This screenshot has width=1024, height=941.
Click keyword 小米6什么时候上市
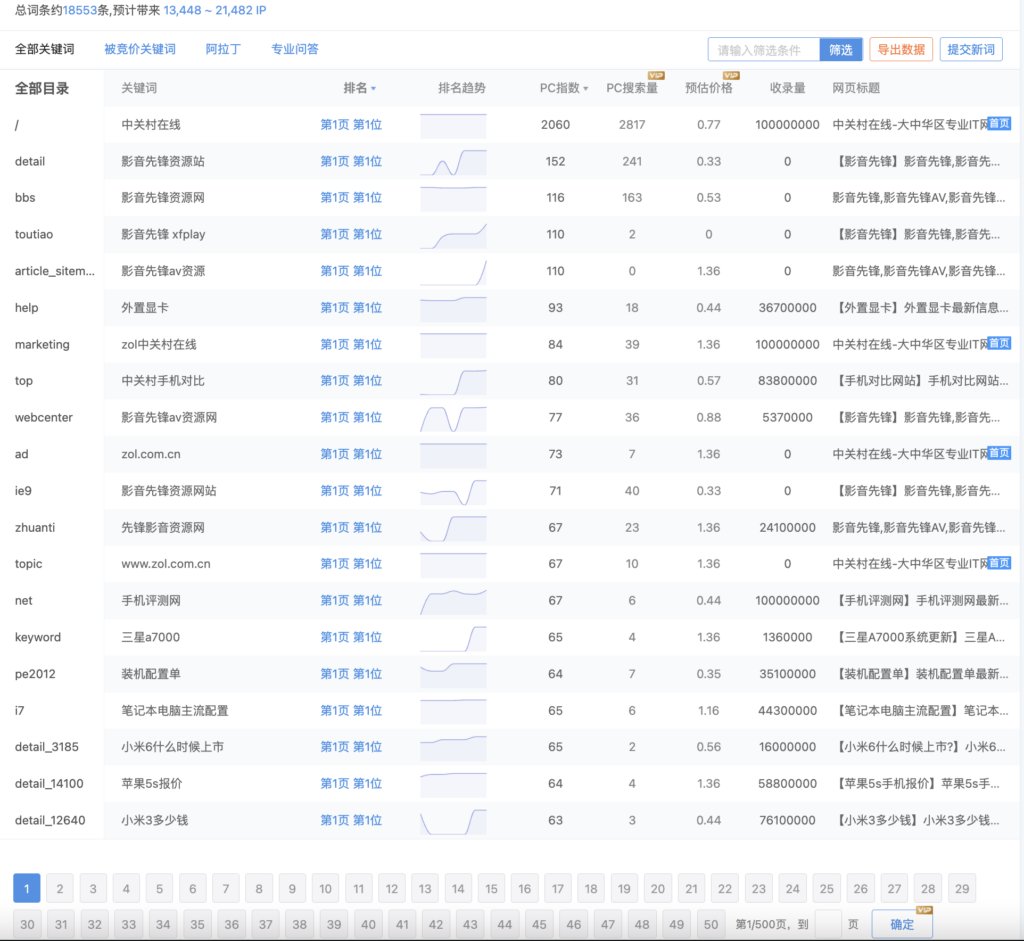tap(172, 747)
